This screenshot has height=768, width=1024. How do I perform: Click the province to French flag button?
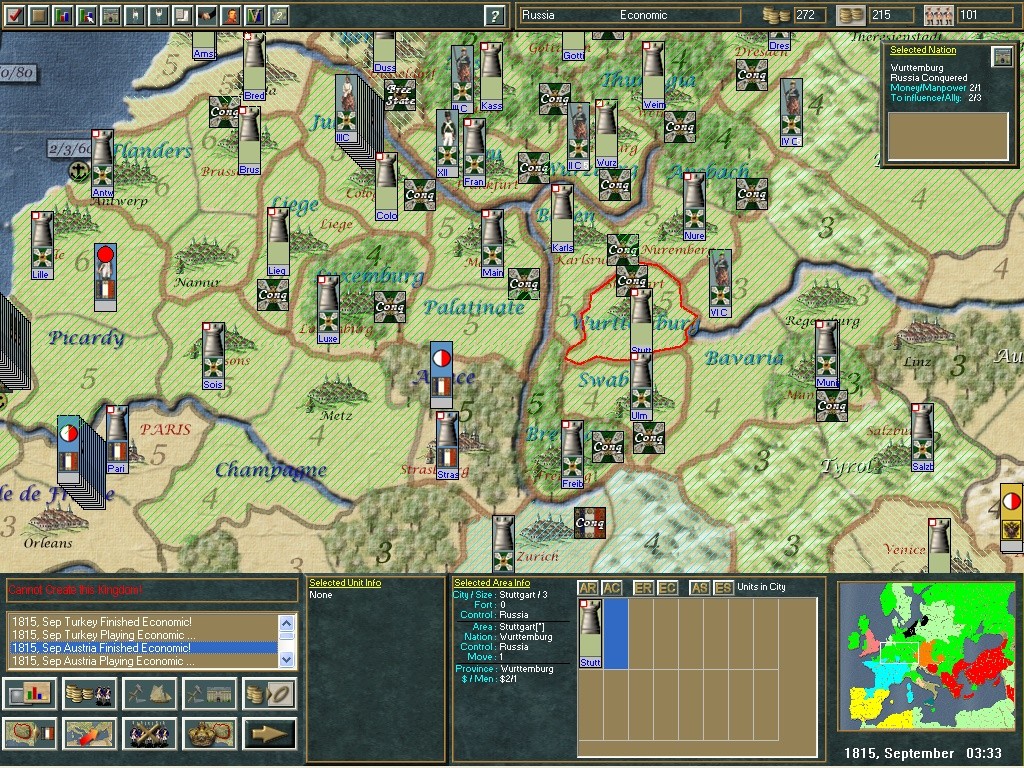point(29,733)
